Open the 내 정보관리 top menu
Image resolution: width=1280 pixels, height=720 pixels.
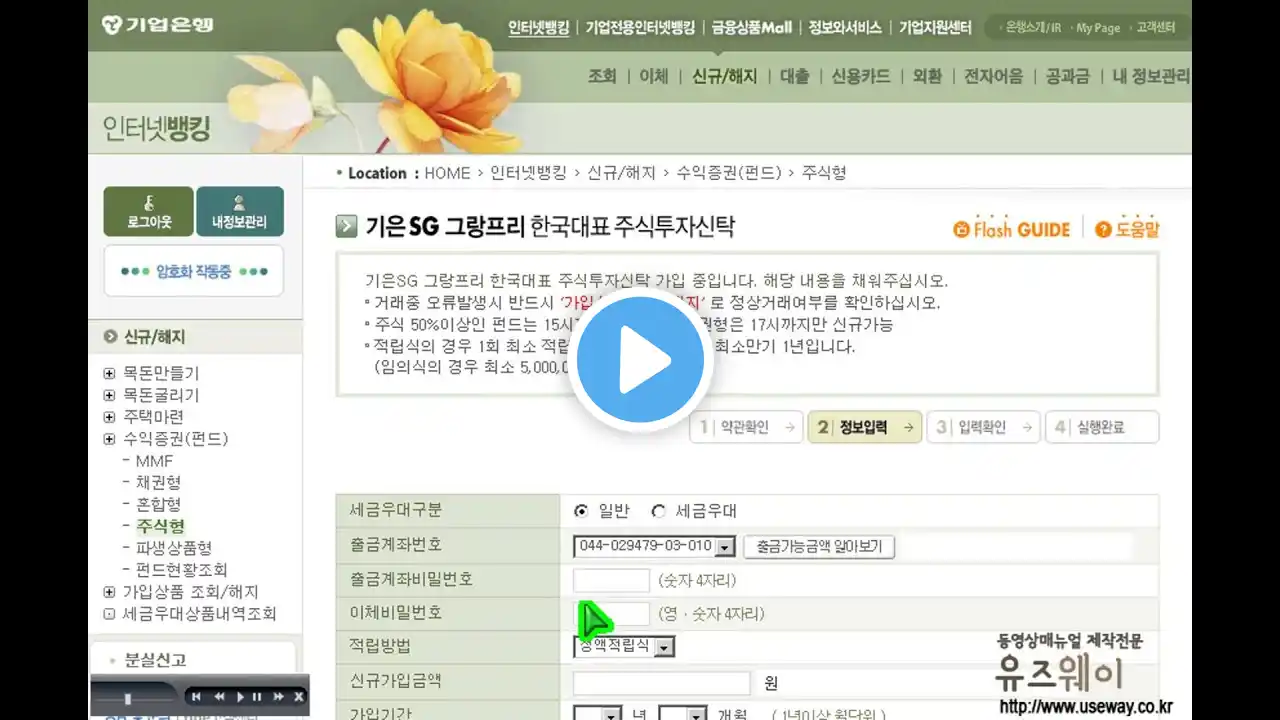click(1151, 76)
